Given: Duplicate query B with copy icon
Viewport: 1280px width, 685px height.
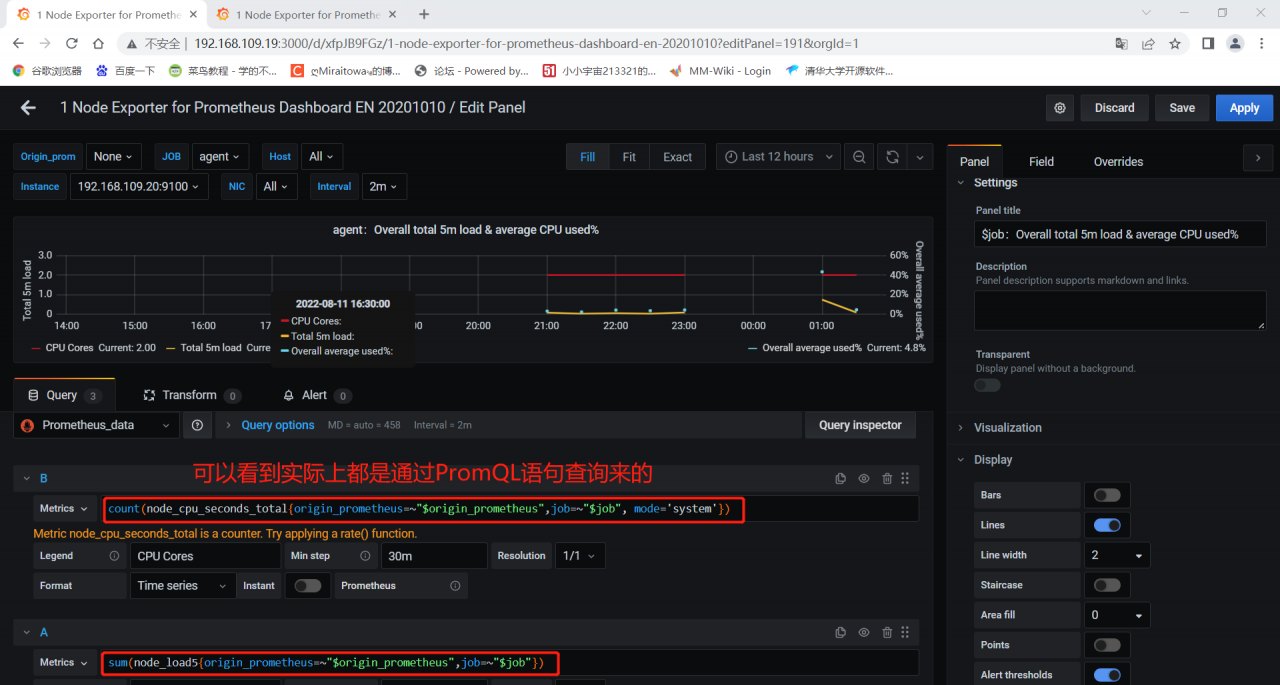Looking at the screenshot, I should click(841, 479).
